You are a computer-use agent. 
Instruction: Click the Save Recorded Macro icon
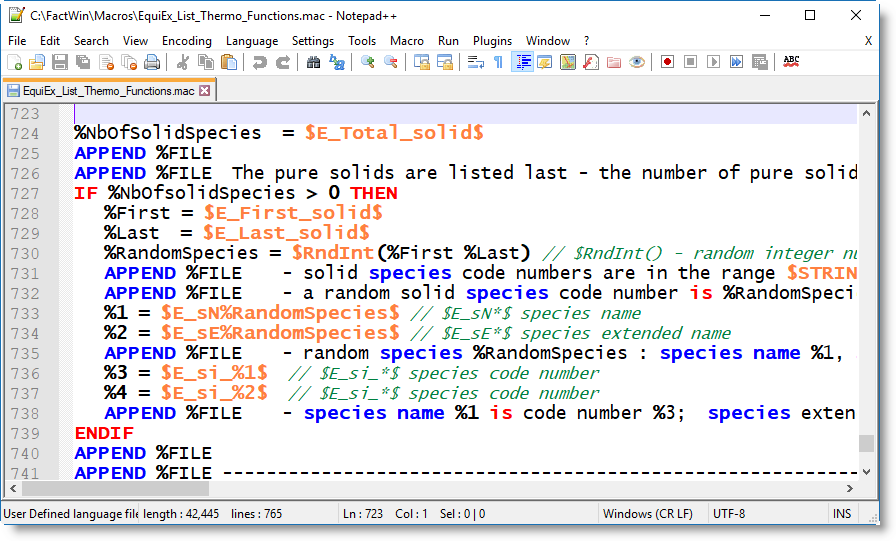(759, 62)
